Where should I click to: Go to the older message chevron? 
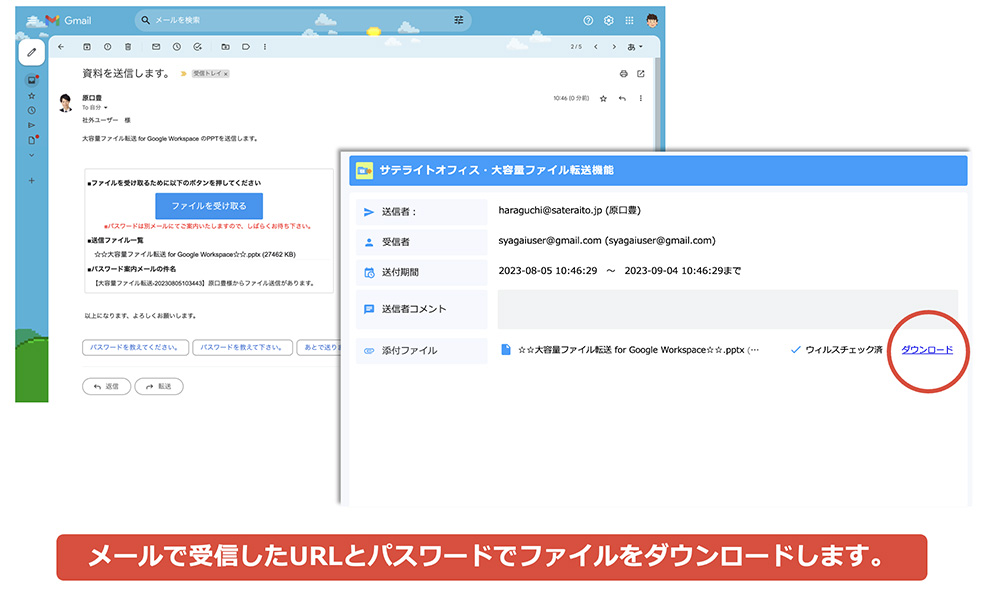pos(614,47)
